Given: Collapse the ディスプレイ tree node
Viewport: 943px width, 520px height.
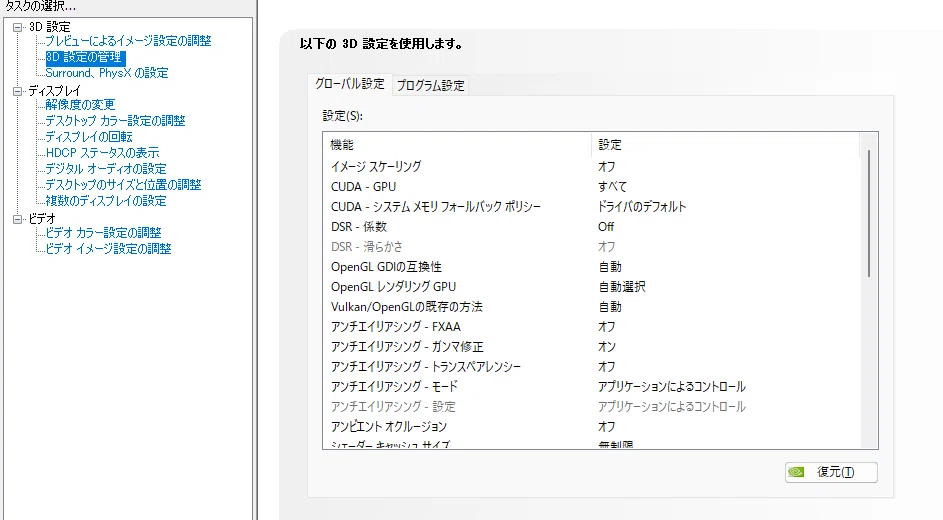Looking at the screenshot, I should coord(17,91).
